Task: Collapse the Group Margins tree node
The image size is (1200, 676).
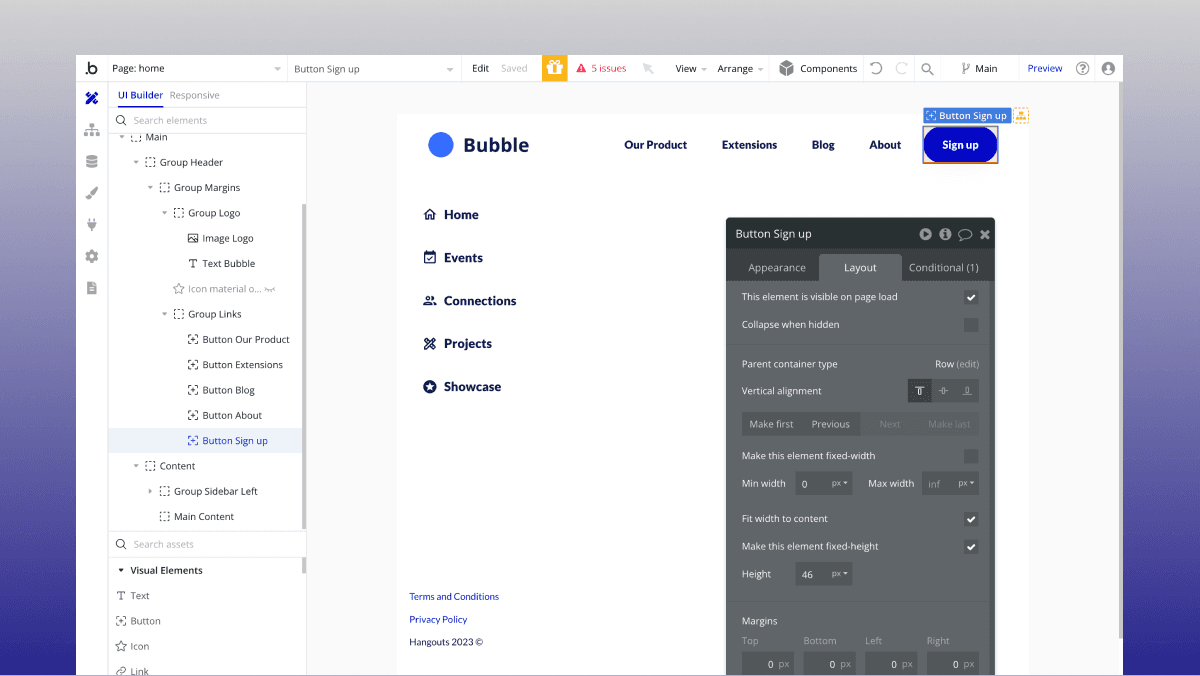Action: (x=151, y=188)
